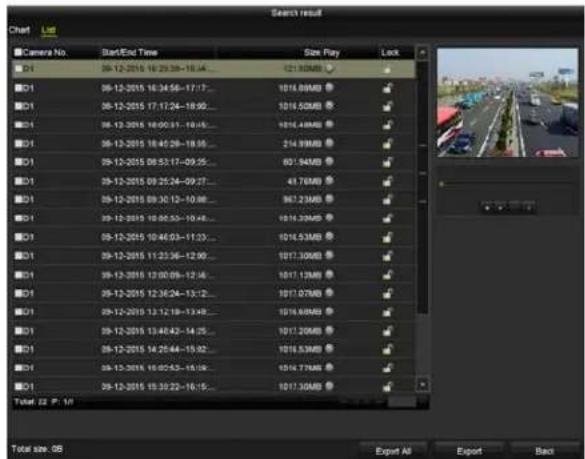Screen dimensions: 585x459
Task: Click the highway video preview thumbnail
Action: [507, 102]
